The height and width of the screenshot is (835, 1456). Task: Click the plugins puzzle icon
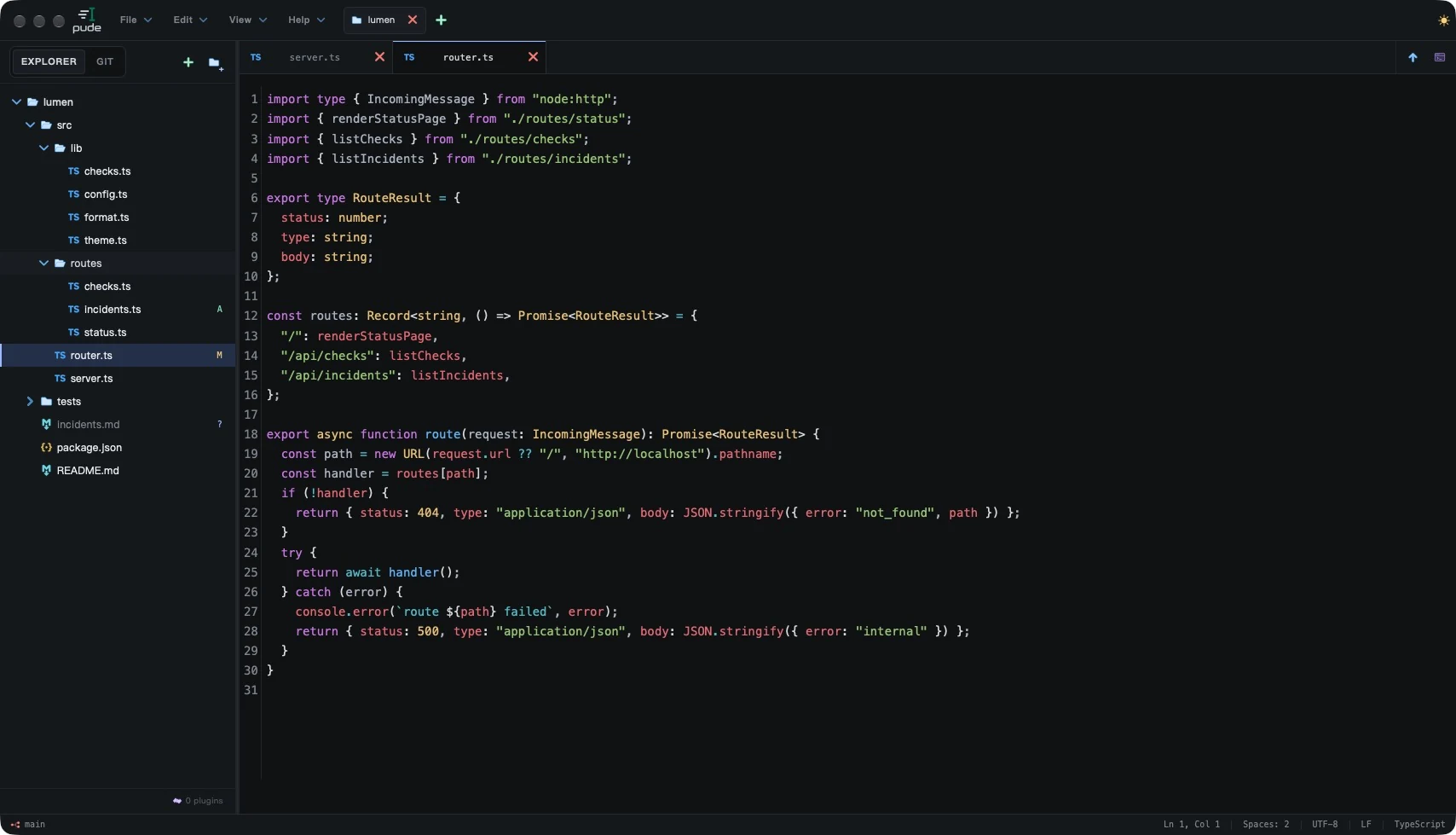pyautogui.click(x=177, y=801)
